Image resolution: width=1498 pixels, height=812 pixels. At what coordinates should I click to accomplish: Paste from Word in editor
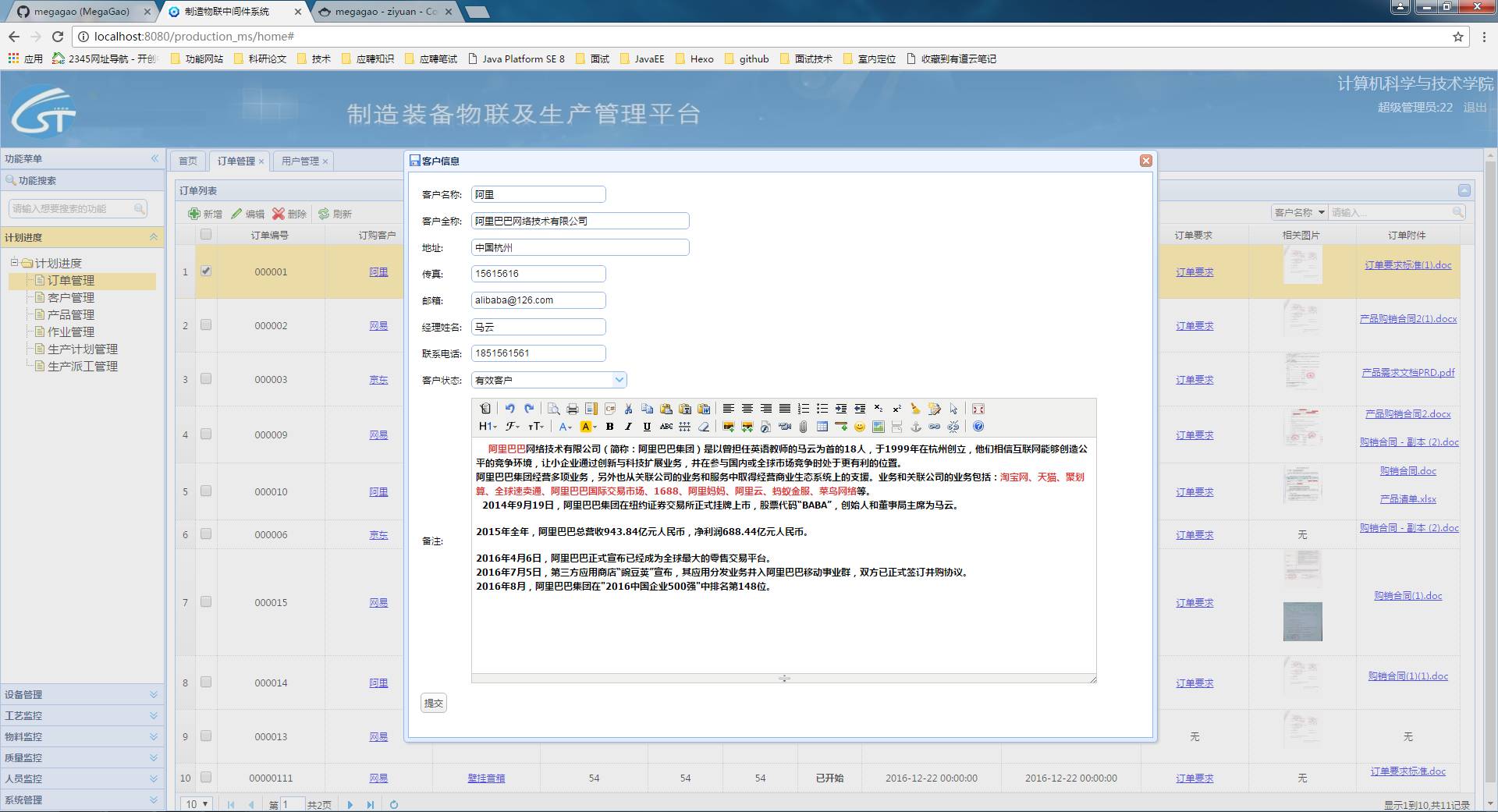[x=704, y=409]
